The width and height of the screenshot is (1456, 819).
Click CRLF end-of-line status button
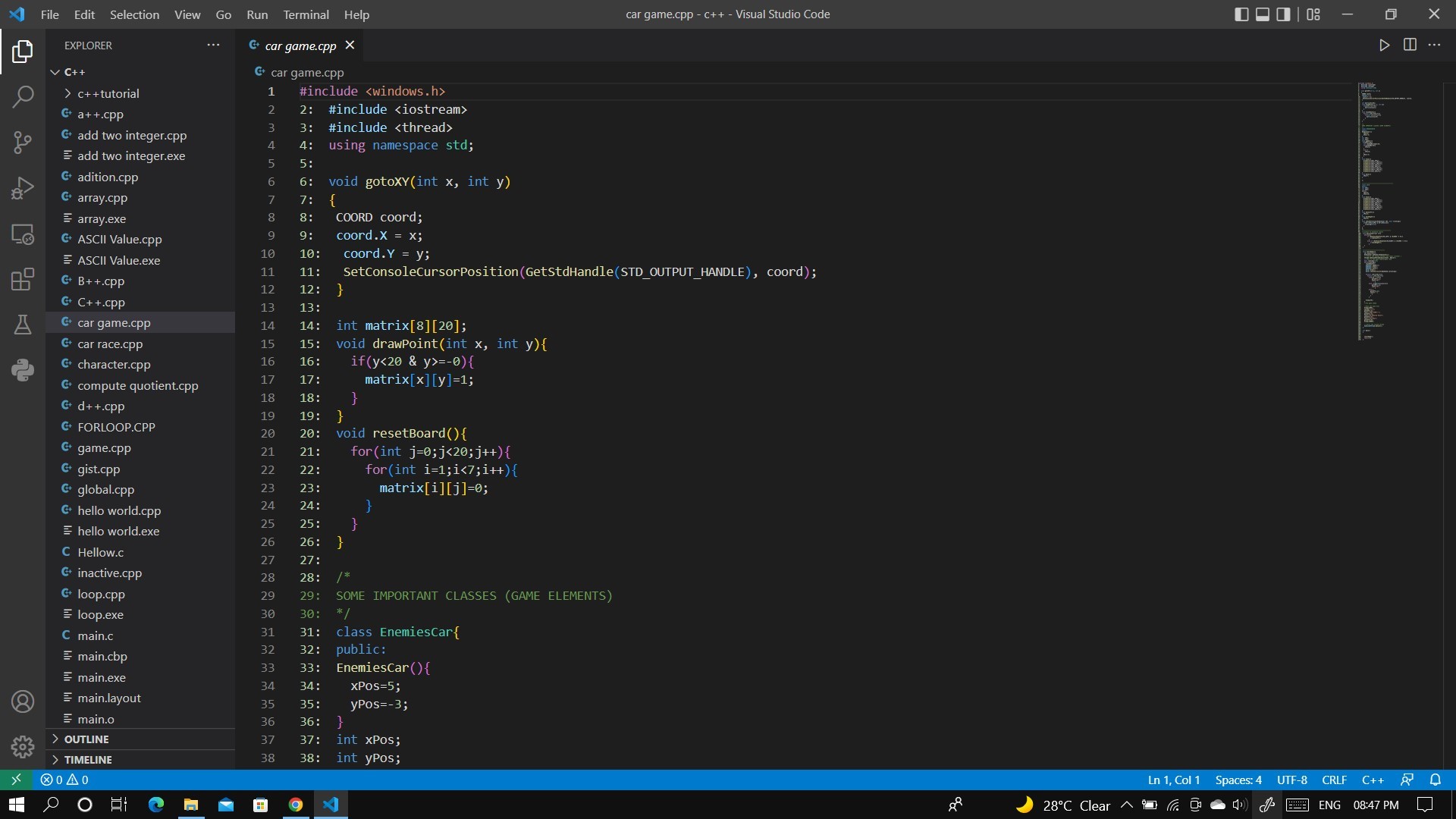[x=1334, y=780]
